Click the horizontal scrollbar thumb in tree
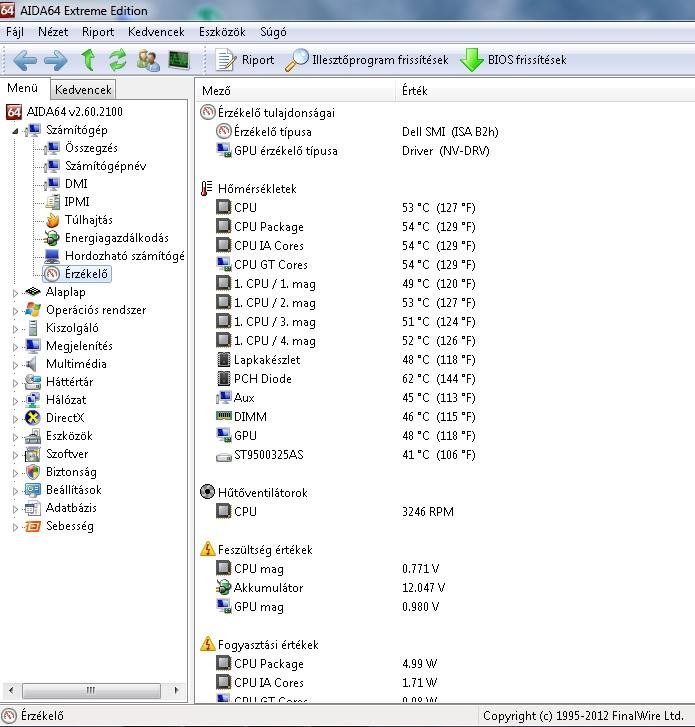695x727 pixels. coord(91,690)
